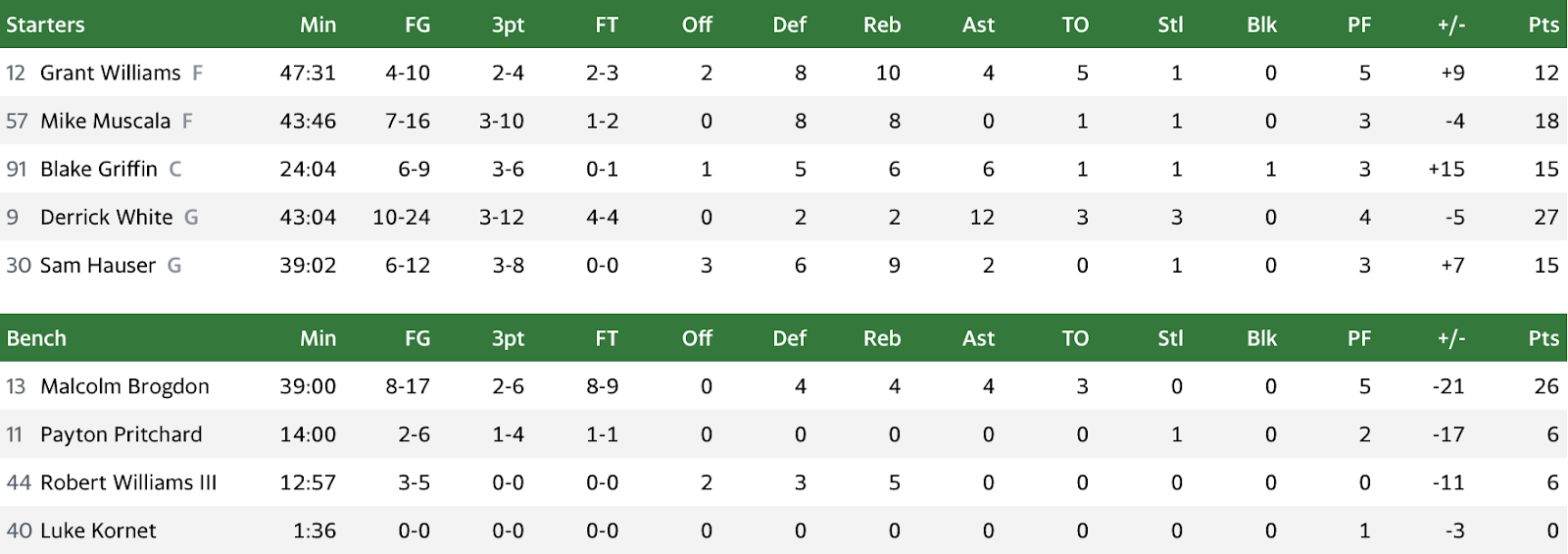Open Luke Kornet player link
Image resolution: width=1568 pixels, height=554 pixels.
tap(98, 530)
